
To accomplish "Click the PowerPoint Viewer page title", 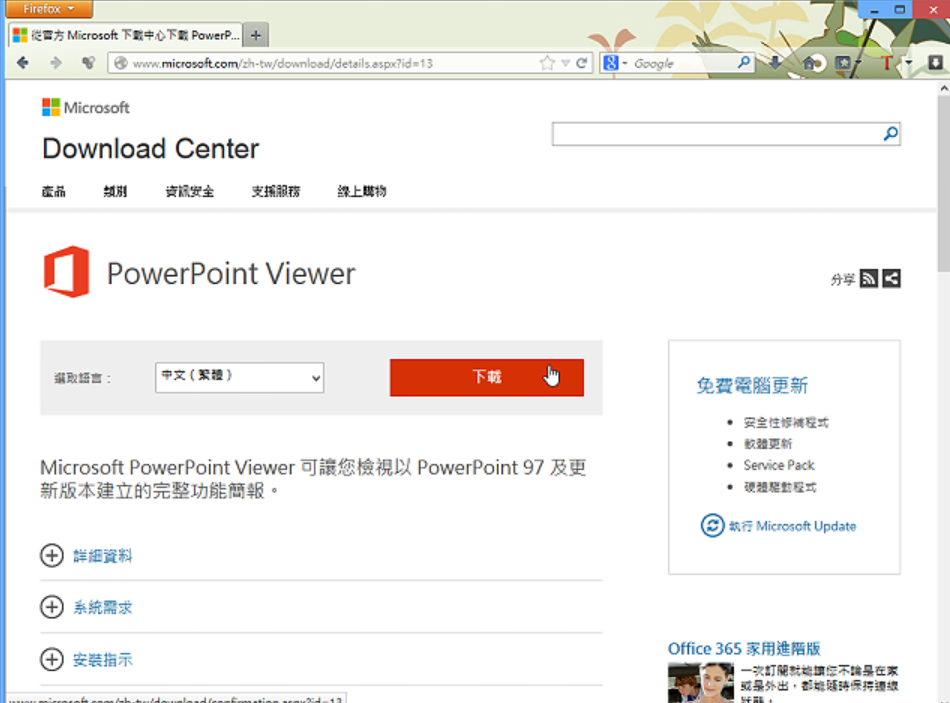I will [231, 273].
